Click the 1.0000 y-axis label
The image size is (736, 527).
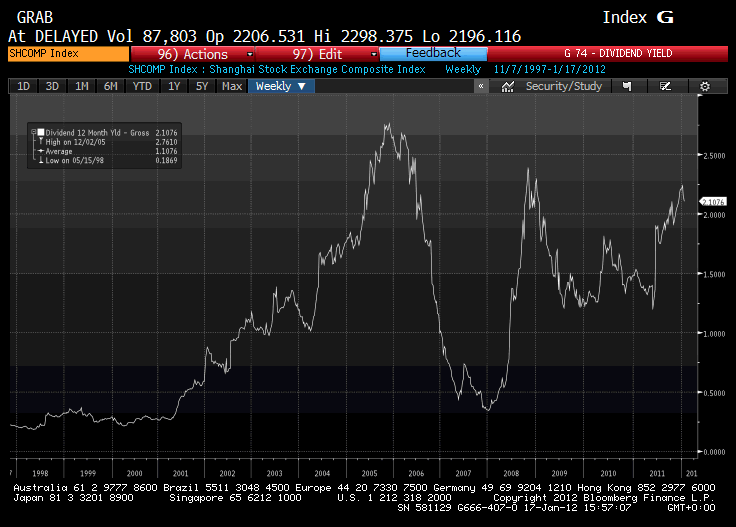click(x=714, y=334)
